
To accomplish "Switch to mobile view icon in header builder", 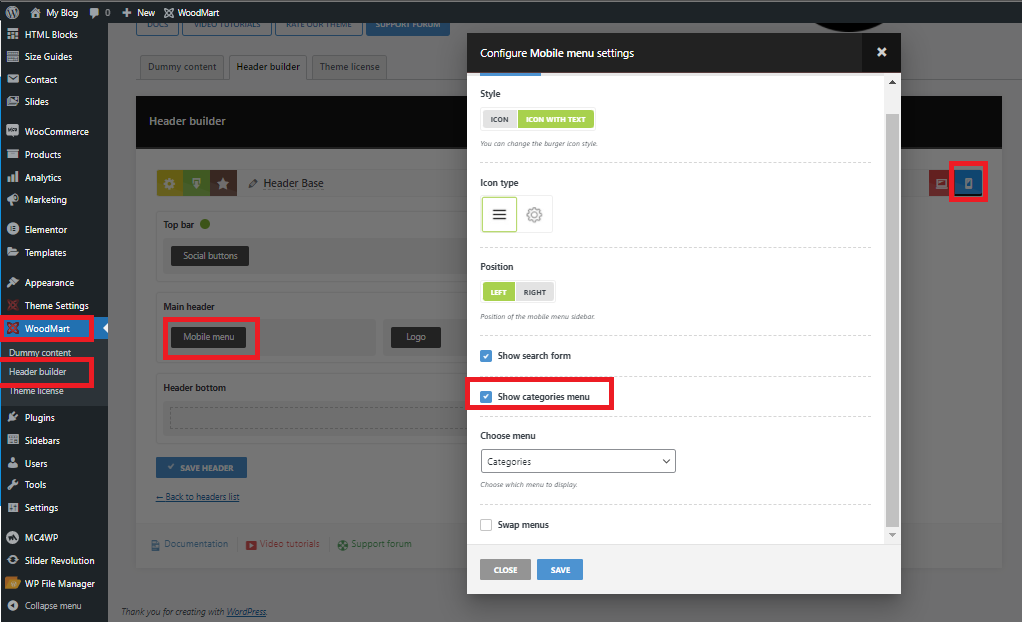I will tap(969, 184).
